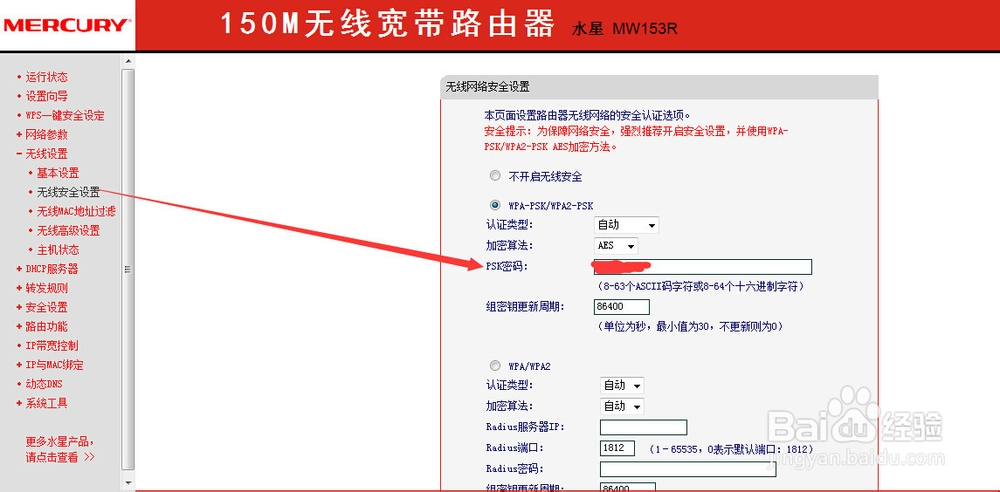Image resolution: width=1000 pixels, height=492 pixels.
Task: Expand 安全设置 menu
Action: [46, 307]
